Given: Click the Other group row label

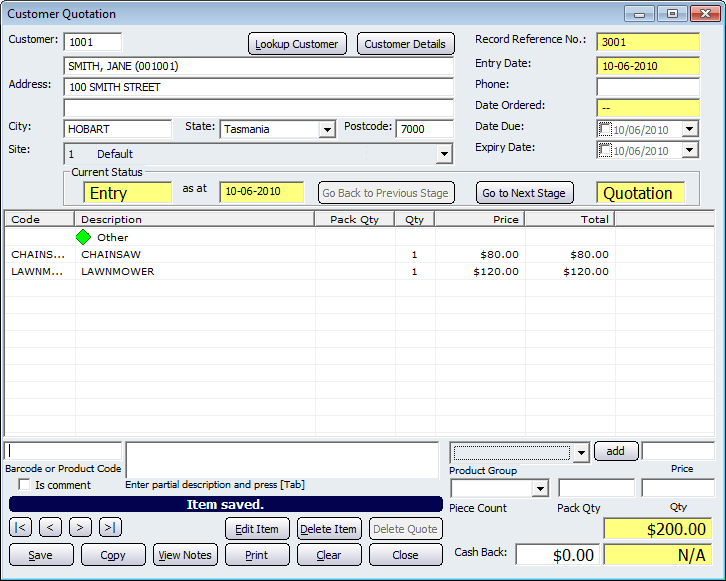Looking at the screenshot, I should tap(113, 237).
